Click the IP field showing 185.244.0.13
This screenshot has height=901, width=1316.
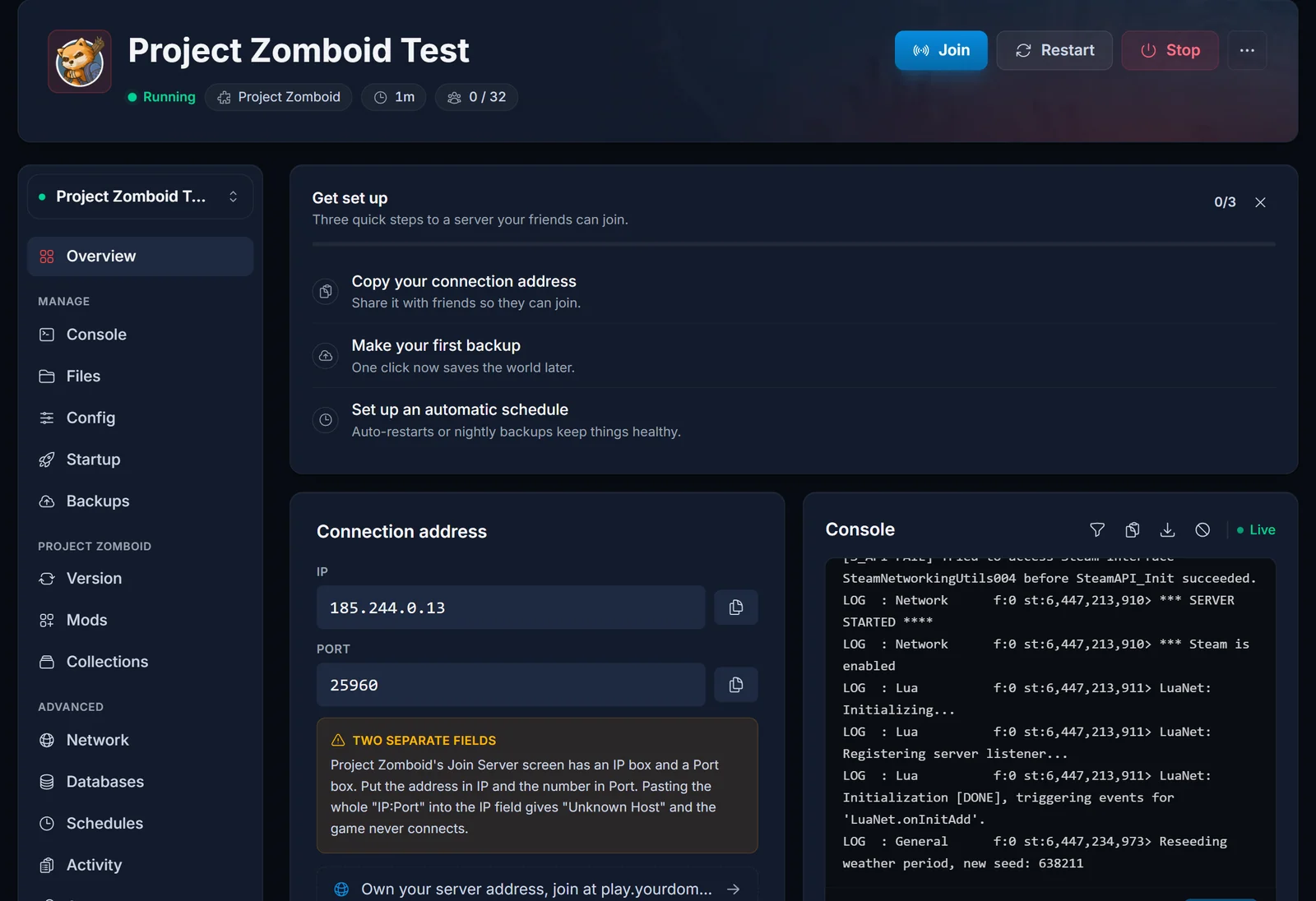click(511, 608)
